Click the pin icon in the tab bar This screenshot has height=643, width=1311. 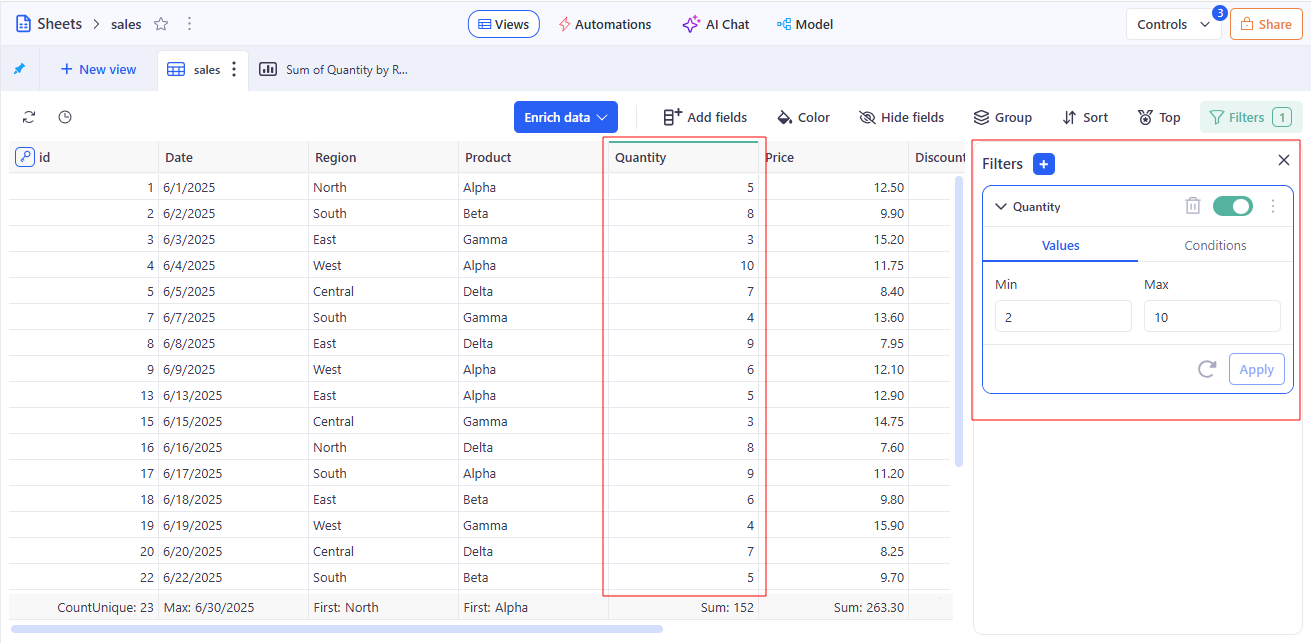(19, 69)
